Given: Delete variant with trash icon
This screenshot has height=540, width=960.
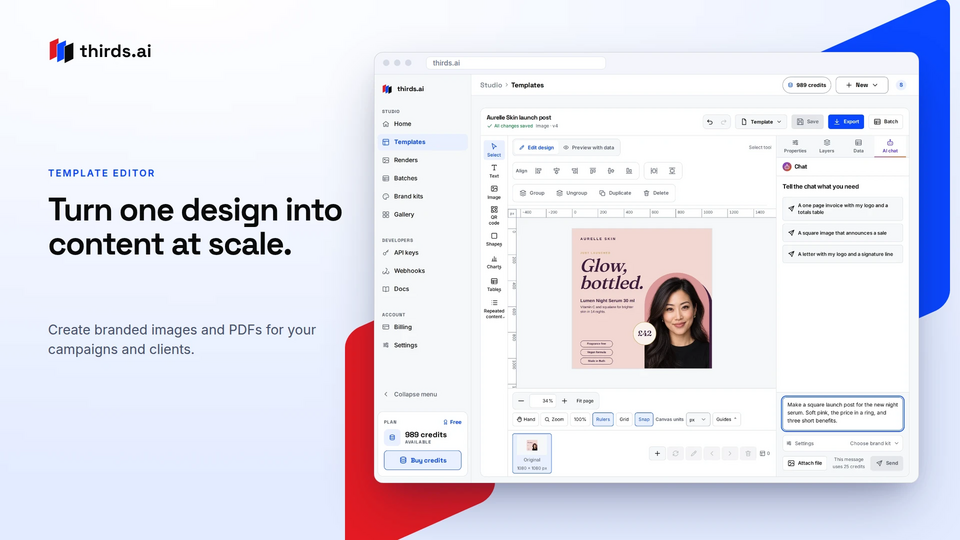Looking at the screenshot, I should (748, 454).
